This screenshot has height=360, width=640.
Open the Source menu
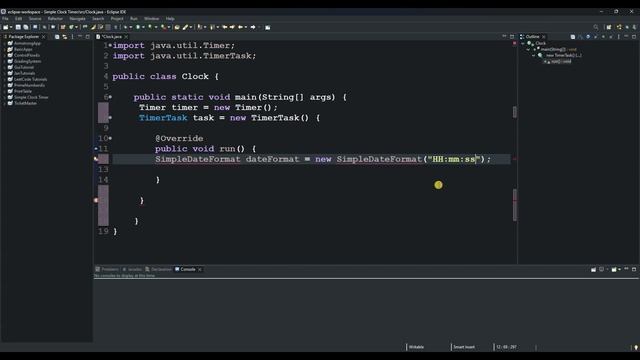click(x=35, y=19)
